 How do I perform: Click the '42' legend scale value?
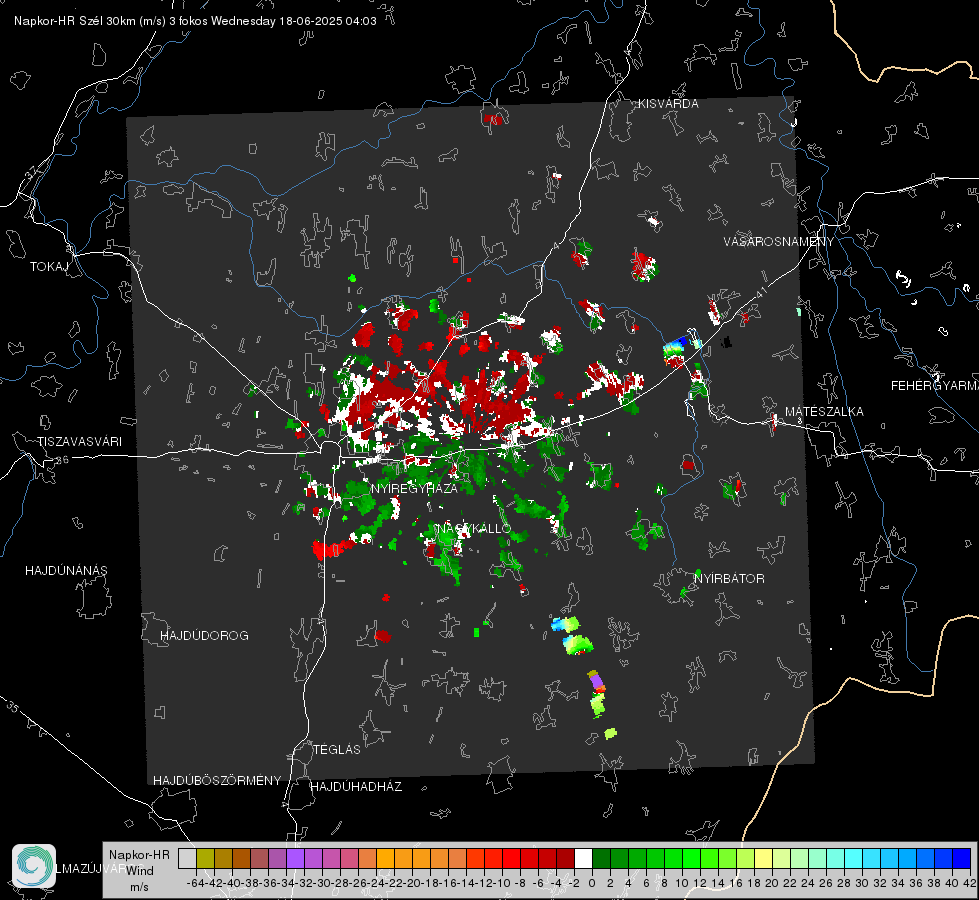[969, 884]
